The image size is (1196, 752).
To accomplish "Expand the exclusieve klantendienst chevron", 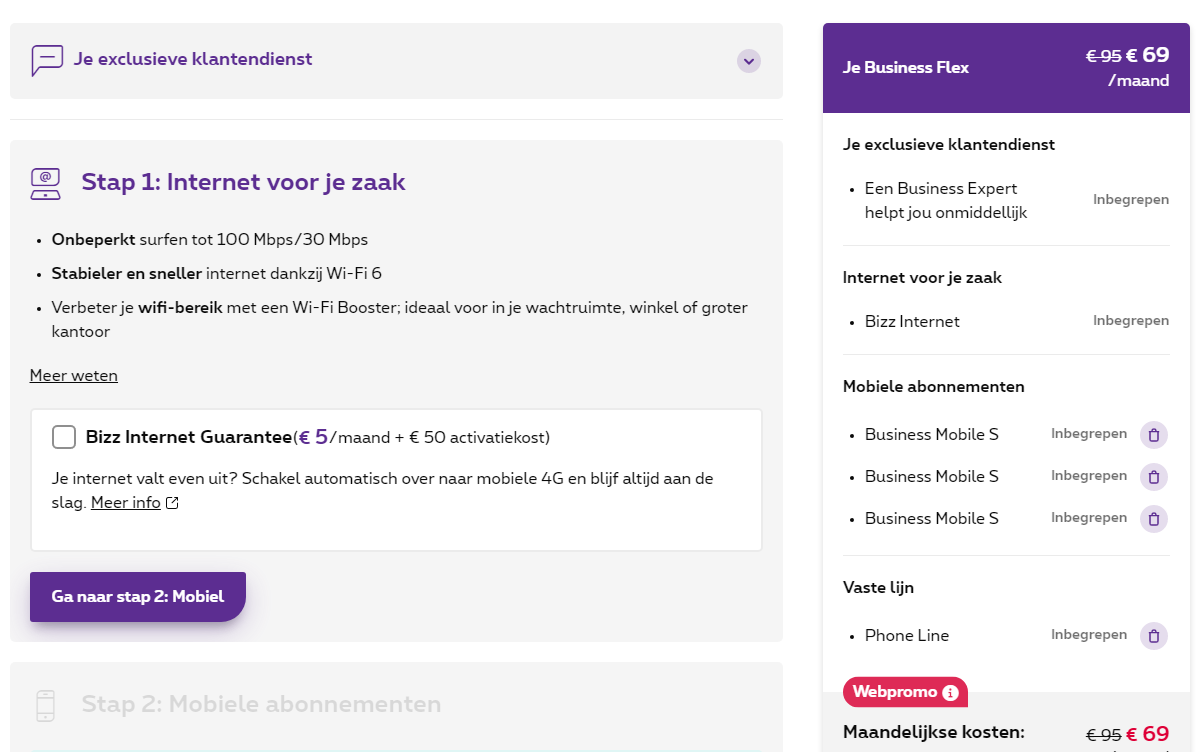I will coord(749,61).
